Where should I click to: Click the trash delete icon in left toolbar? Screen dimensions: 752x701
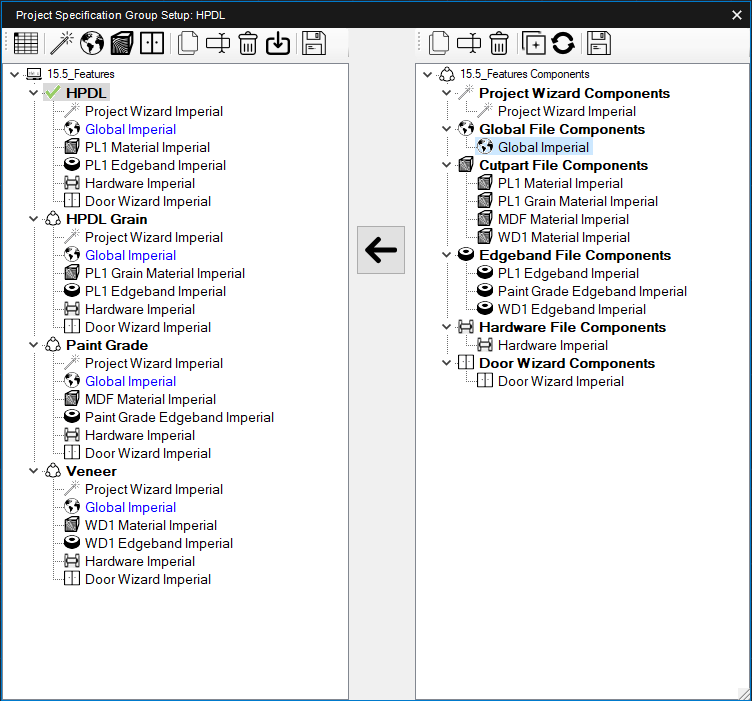point(248,43)
